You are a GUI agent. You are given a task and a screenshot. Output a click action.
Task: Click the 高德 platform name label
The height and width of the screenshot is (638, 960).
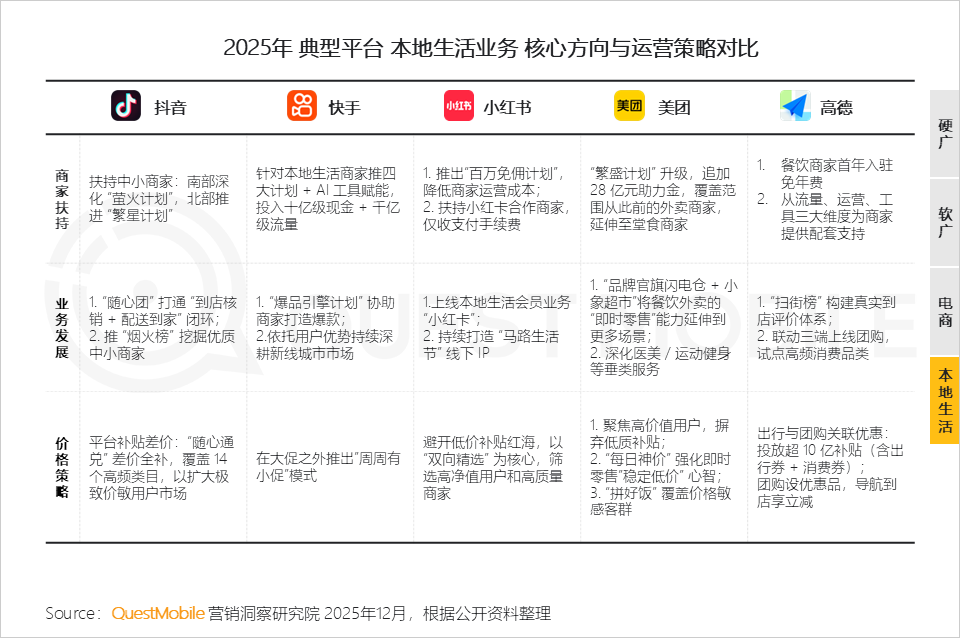tap(838, 105)
